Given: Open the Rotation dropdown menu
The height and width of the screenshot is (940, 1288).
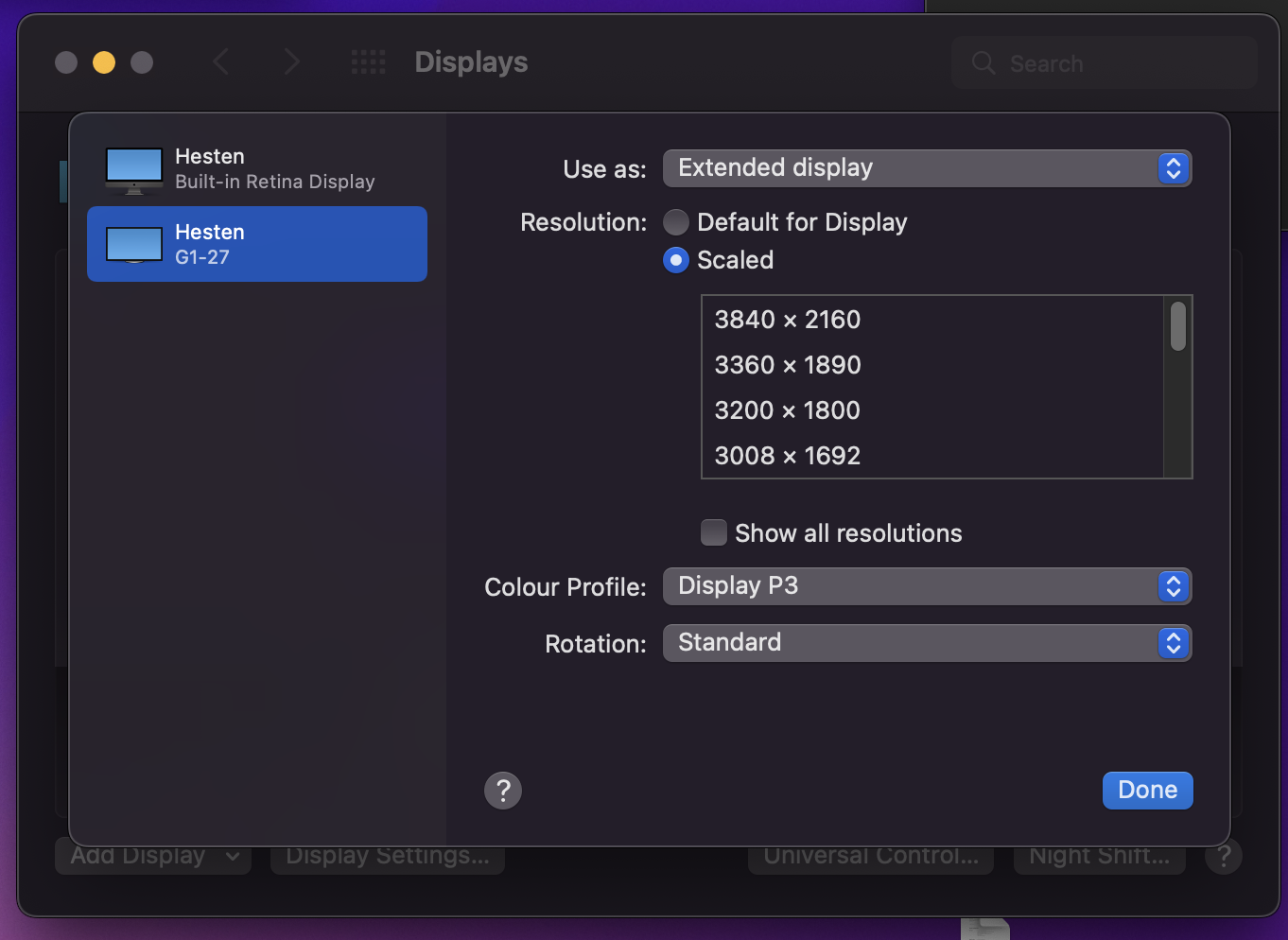Looking at the screenshot, I should [x=927, y=643].
